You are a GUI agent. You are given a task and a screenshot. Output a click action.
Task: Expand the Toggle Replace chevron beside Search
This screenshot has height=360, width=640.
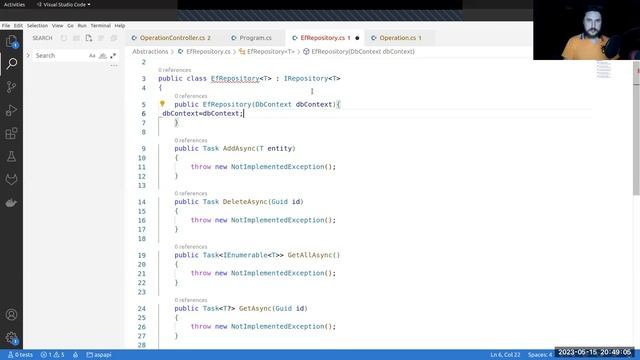pyautogui.click(x=28, y=56)
